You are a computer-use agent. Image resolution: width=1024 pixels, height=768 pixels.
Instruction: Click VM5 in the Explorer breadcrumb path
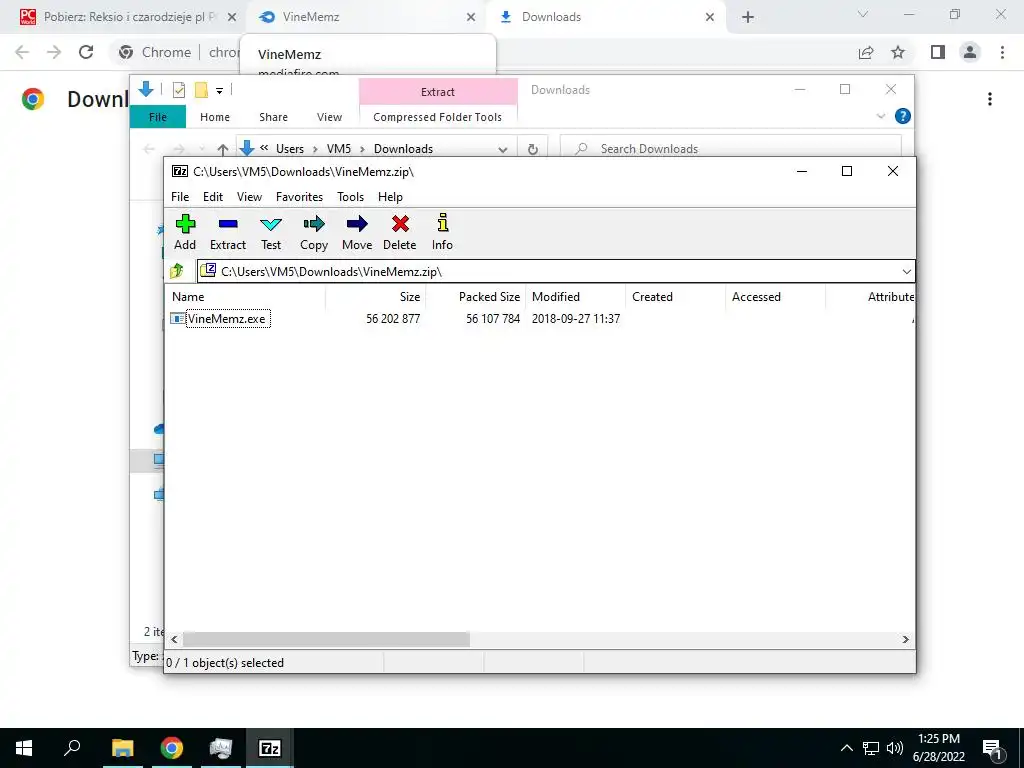[339, 149]
